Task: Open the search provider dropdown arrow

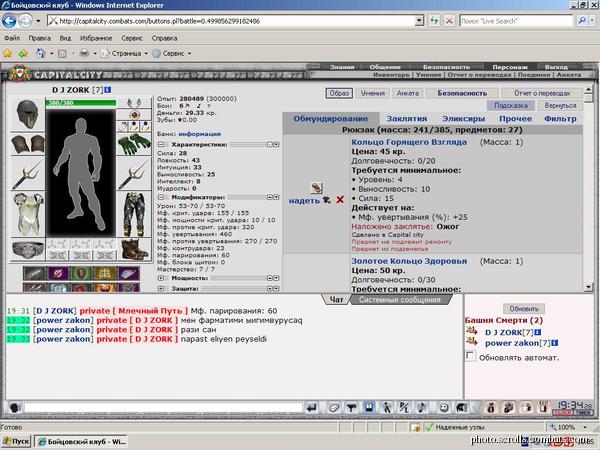Action: click(593, 21)
